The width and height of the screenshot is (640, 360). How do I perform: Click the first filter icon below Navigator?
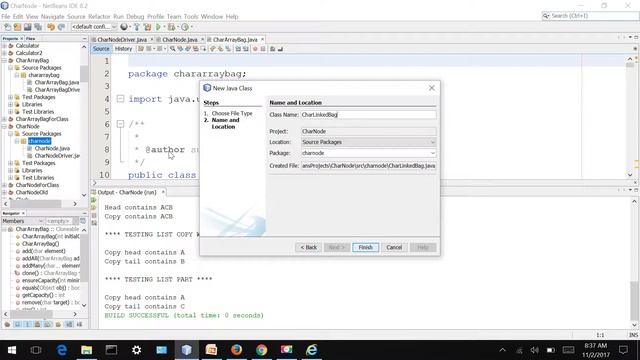click(7, 324)
